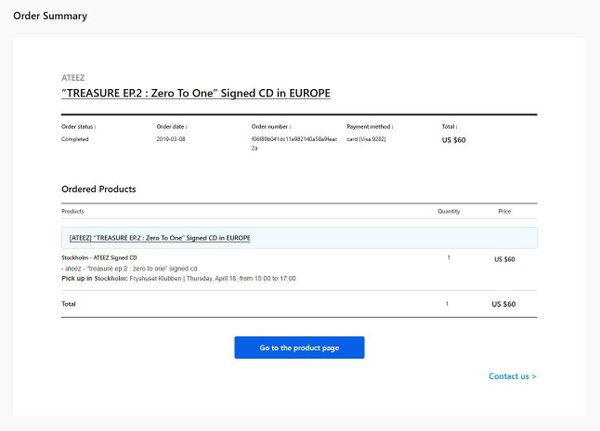600x431 pixels.
Task: Open the underlined product title under the ATEEZ label
Action: 196,93
